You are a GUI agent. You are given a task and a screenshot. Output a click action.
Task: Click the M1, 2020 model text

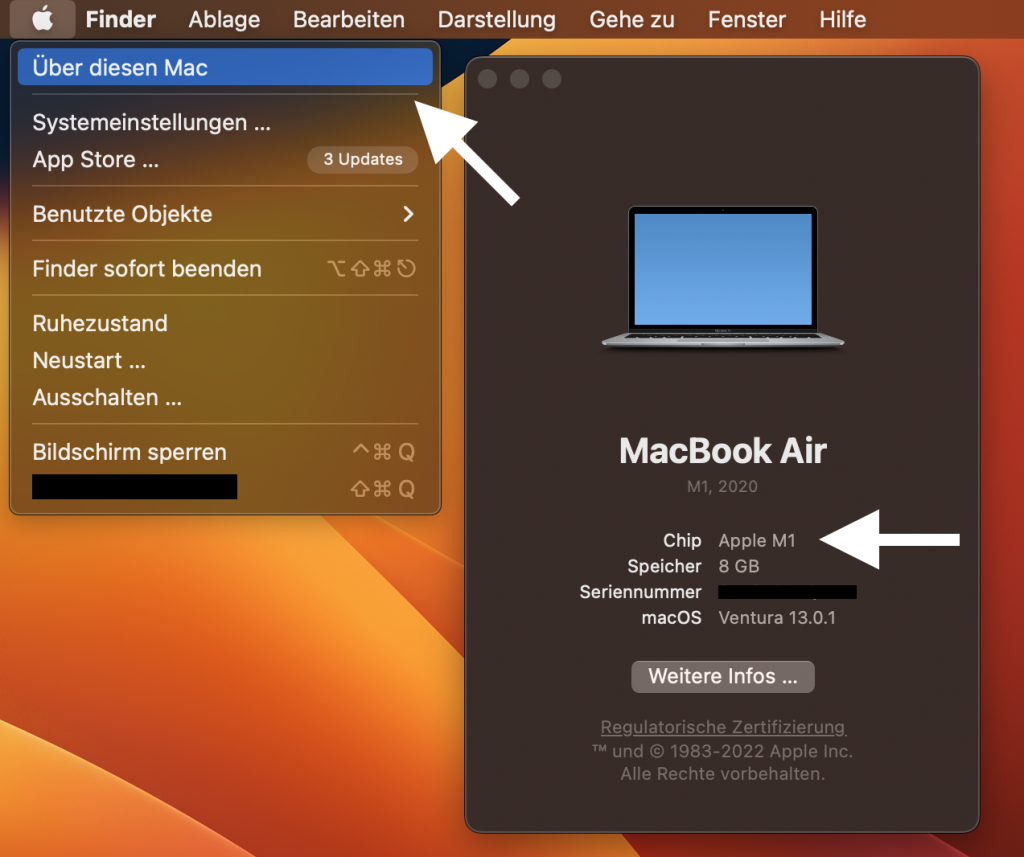click(x=722, y=487)
